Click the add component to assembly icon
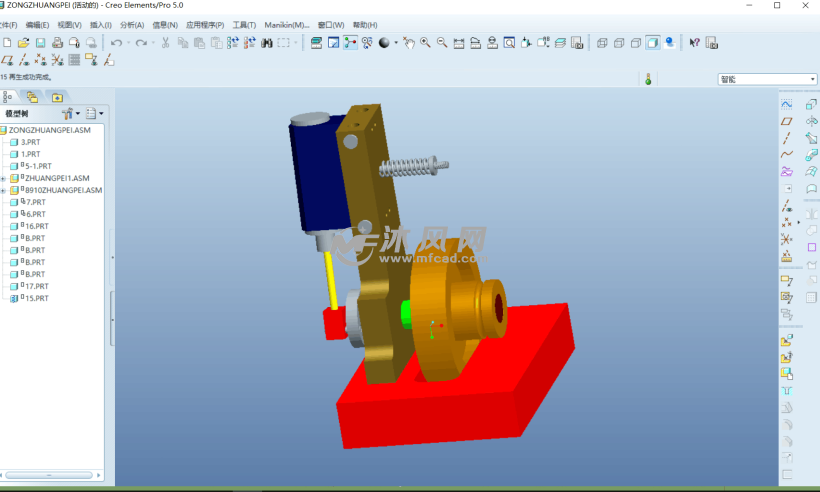Viewport: 820px width, 492px height. [787, 341]
